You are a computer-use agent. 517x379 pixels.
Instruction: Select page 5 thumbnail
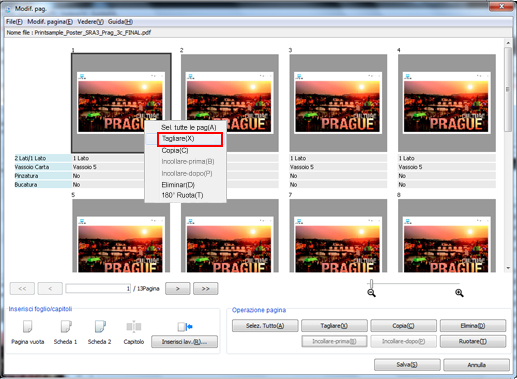coord(121,236)
